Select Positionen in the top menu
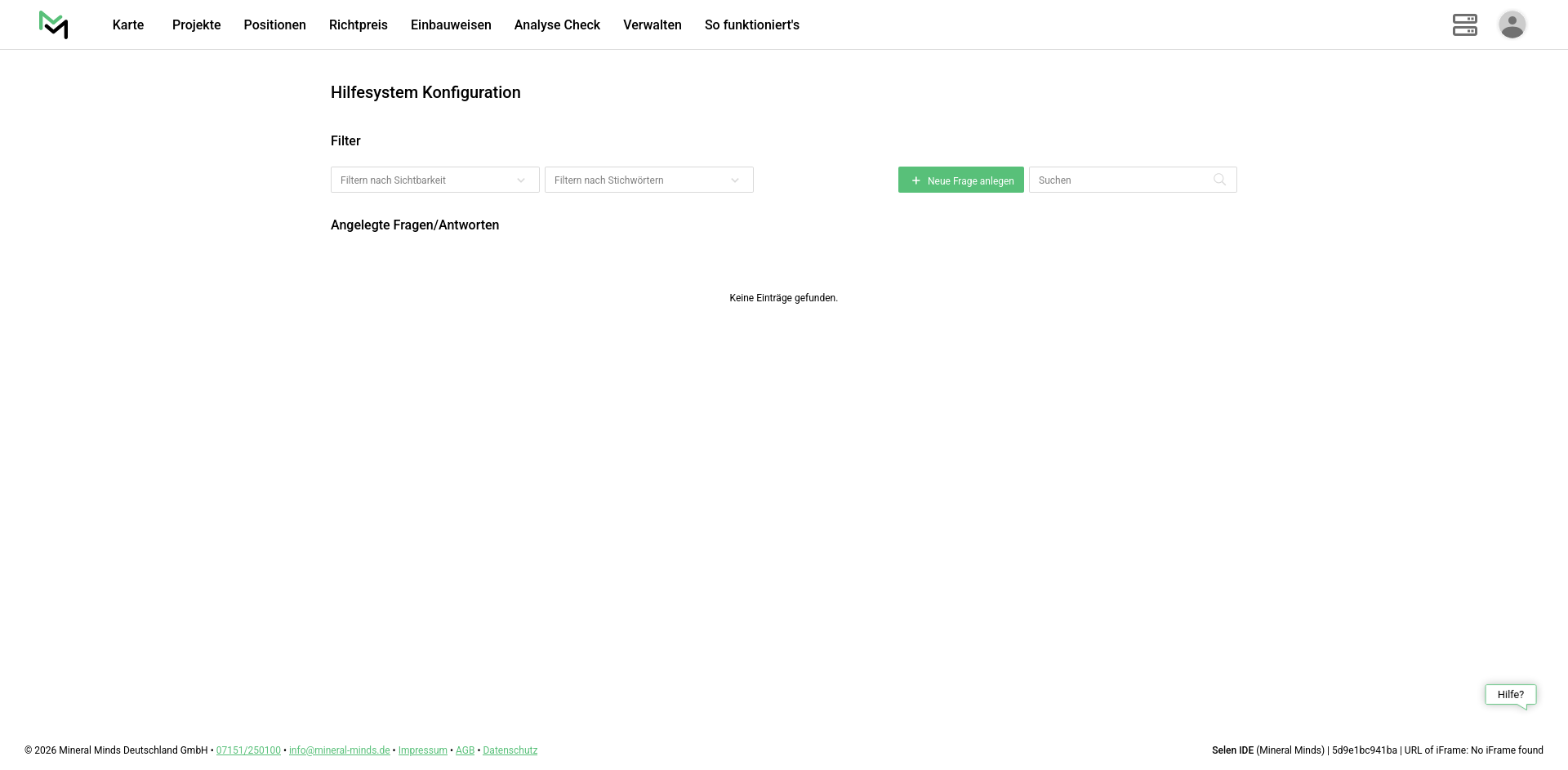Image resolution: width=1568 pixels, height=770 pixels. tap(274, 25)
